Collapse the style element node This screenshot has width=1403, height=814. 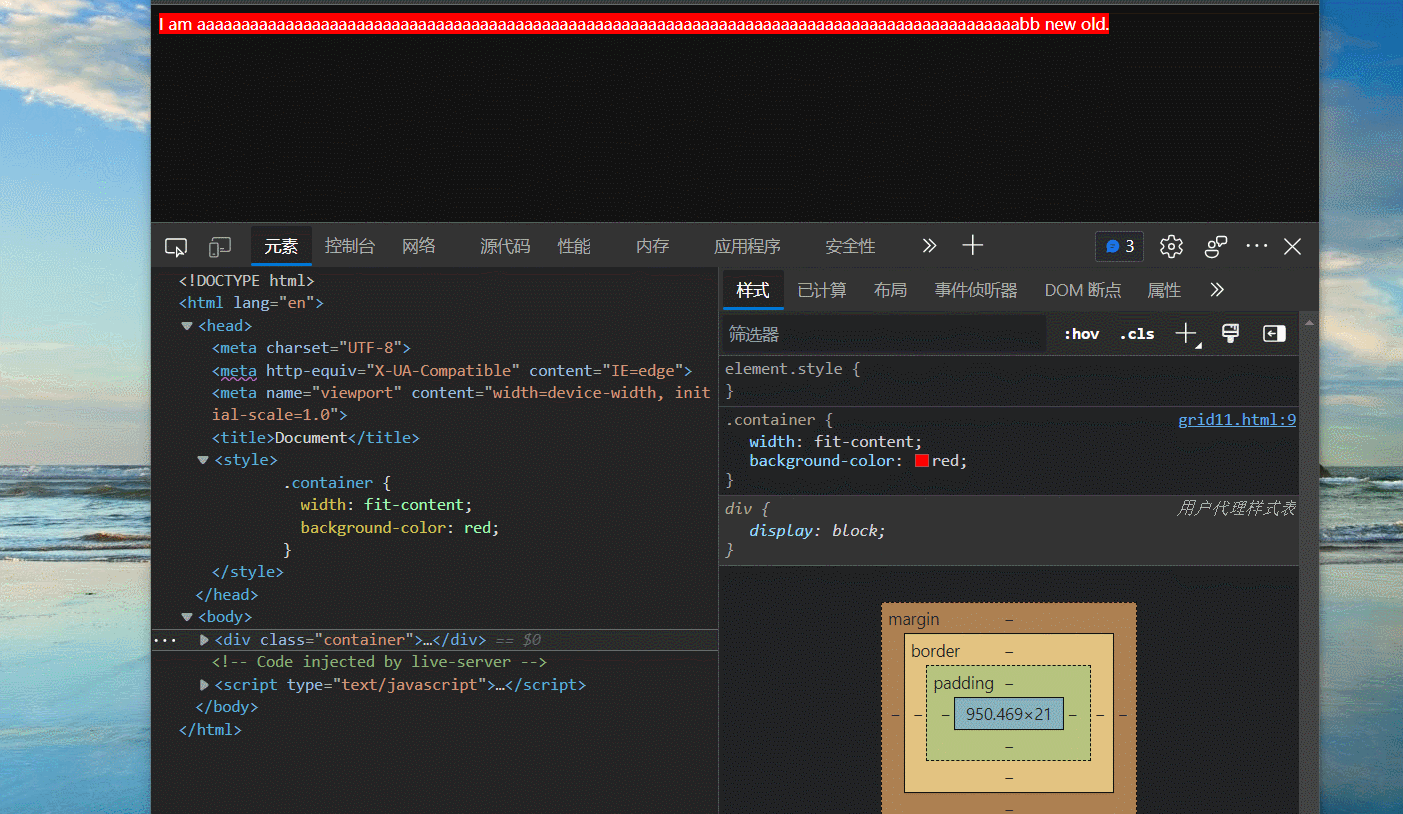coord(203,460)
